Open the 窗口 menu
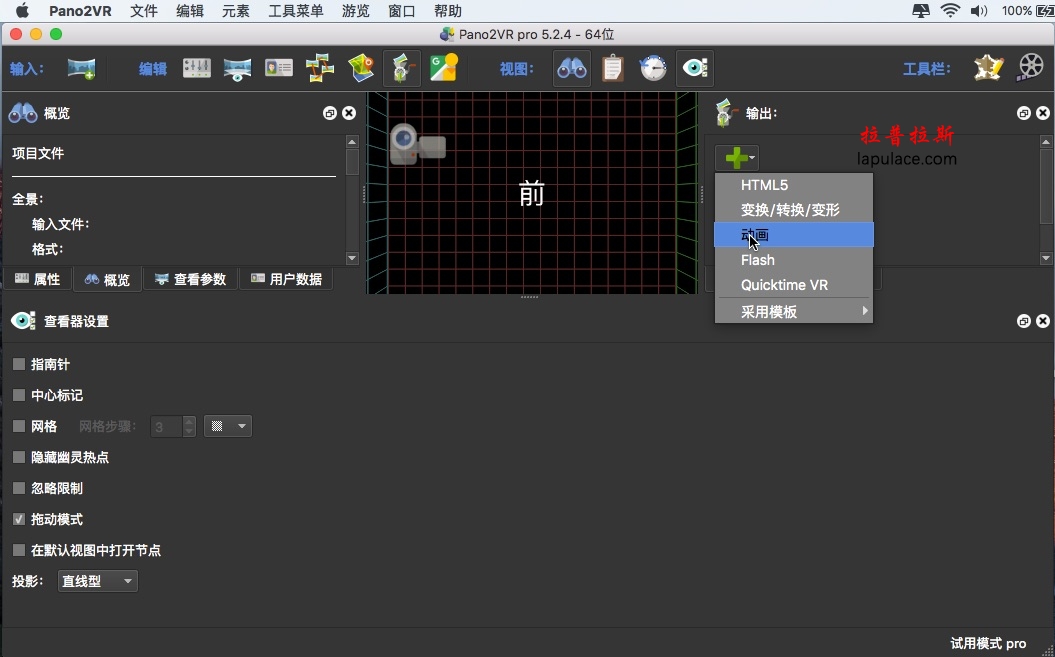Image resolution: width=1055 pixels, height=657 pixels. [x=401, y=11]
